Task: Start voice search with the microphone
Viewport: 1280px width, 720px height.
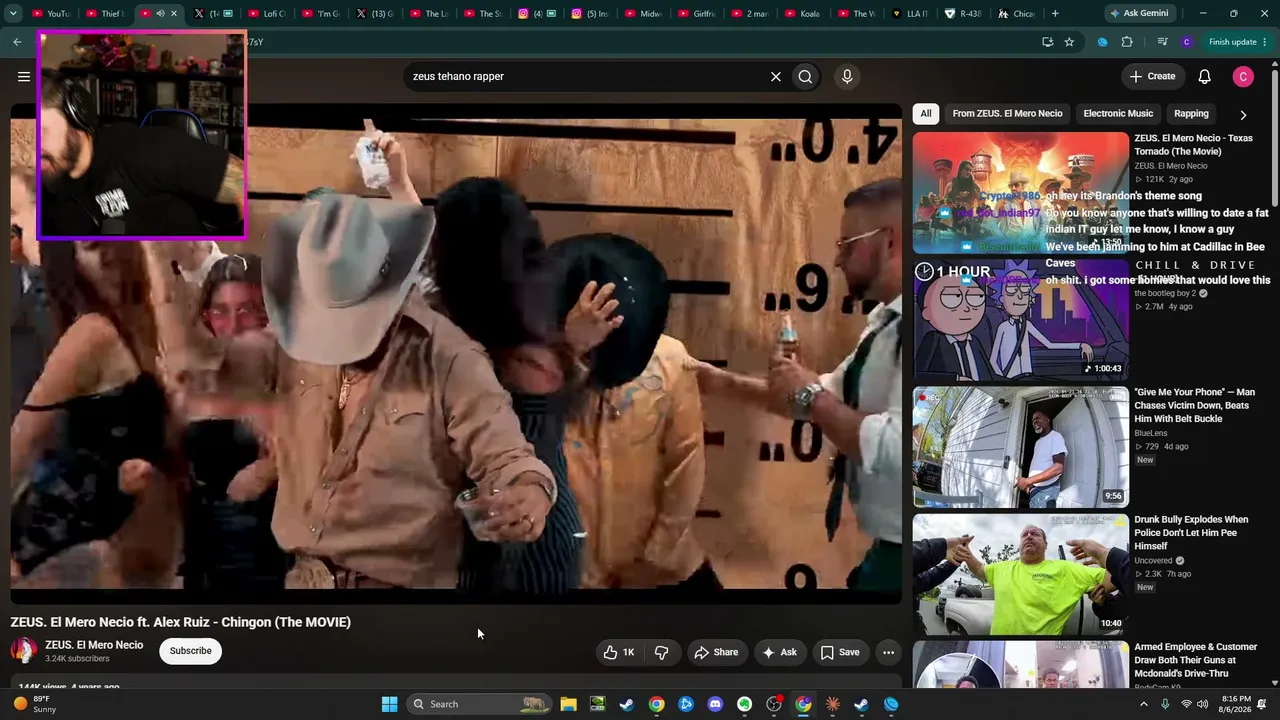Action: 847,76
